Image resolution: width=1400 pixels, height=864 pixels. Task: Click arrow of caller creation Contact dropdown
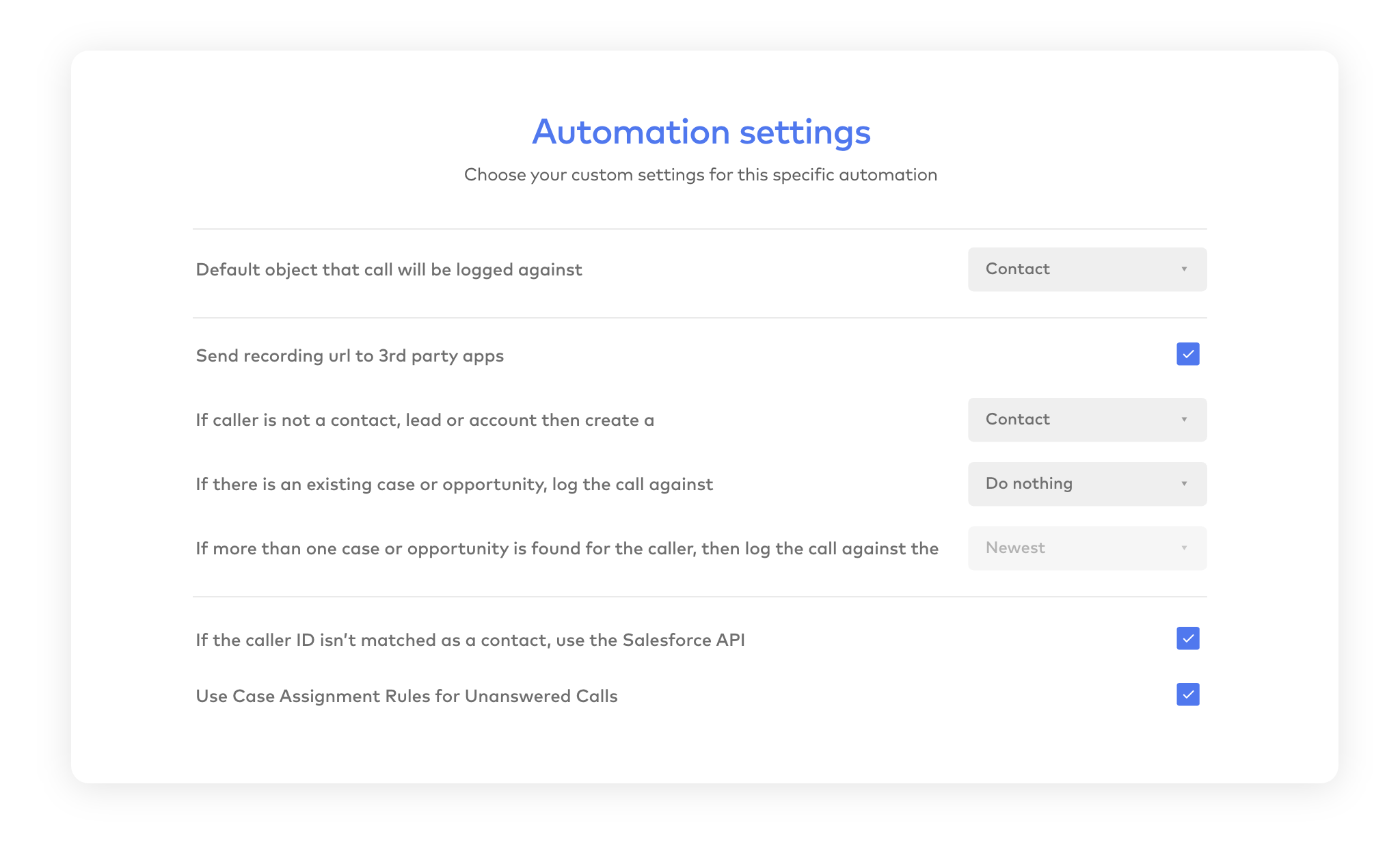pyautogui.click(x=1184, y=420)
